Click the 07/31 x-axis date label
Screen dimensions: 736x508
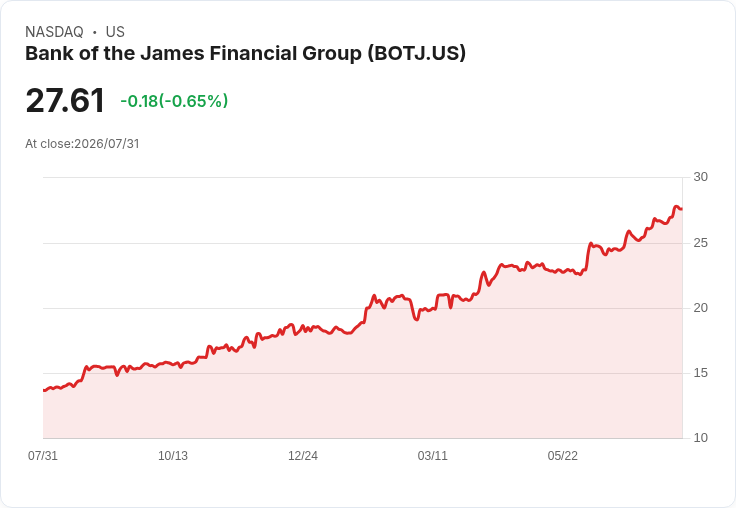(43, 455)
